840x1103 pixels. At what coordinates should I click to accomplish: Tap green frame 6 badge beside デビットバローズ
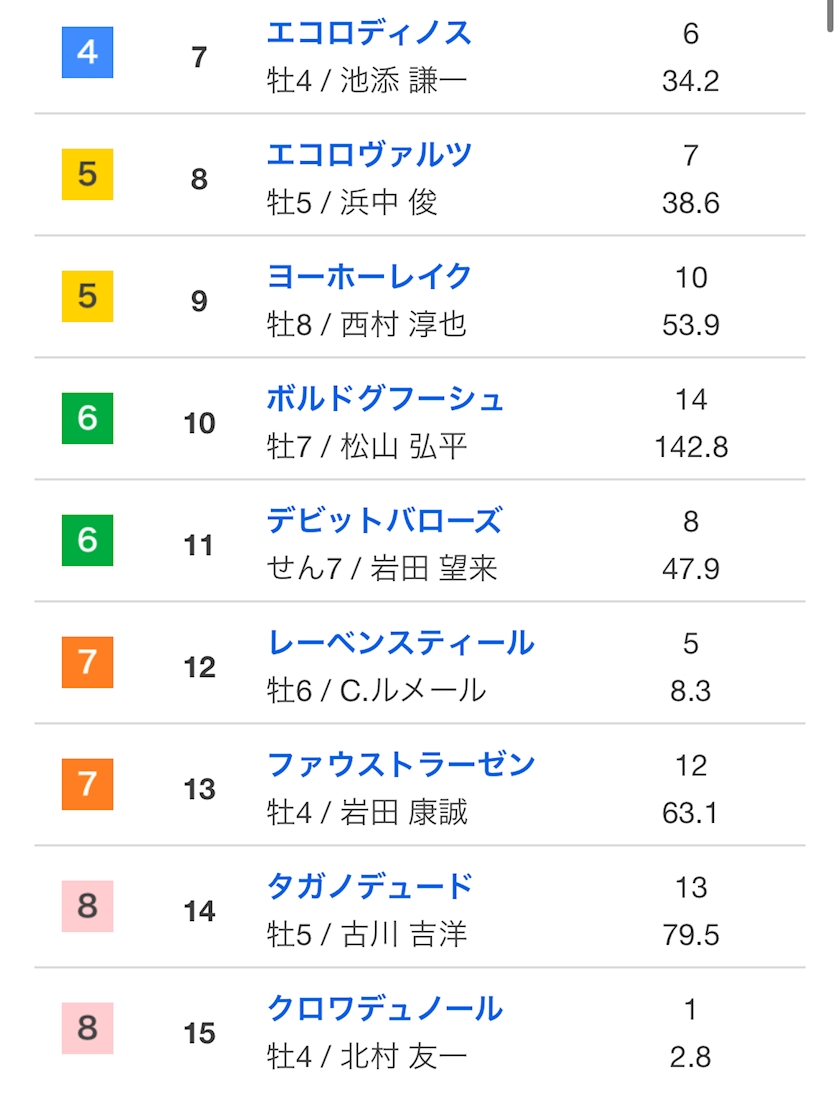pyautogui.click(x=88, y=541)
